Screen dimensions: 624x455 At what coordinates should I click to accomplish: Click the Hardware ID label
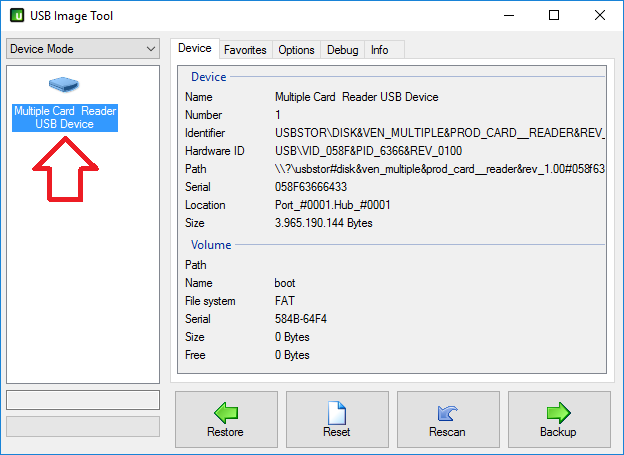214,151
